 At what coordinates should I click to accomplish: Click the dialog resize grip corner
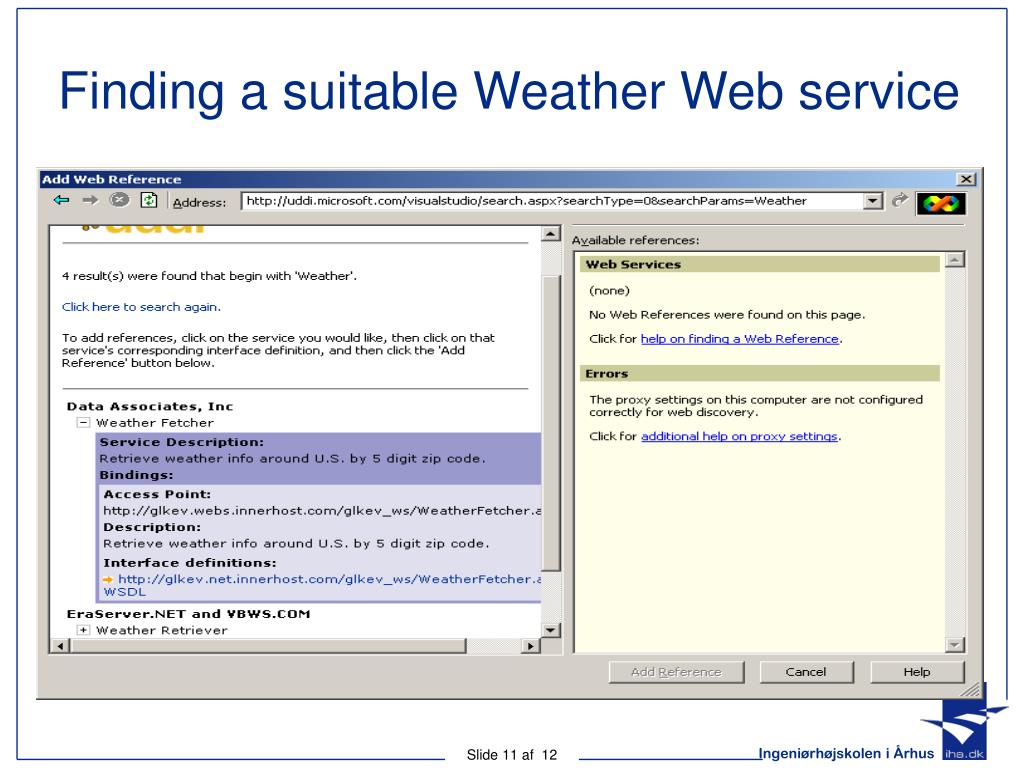pos(971,690)
